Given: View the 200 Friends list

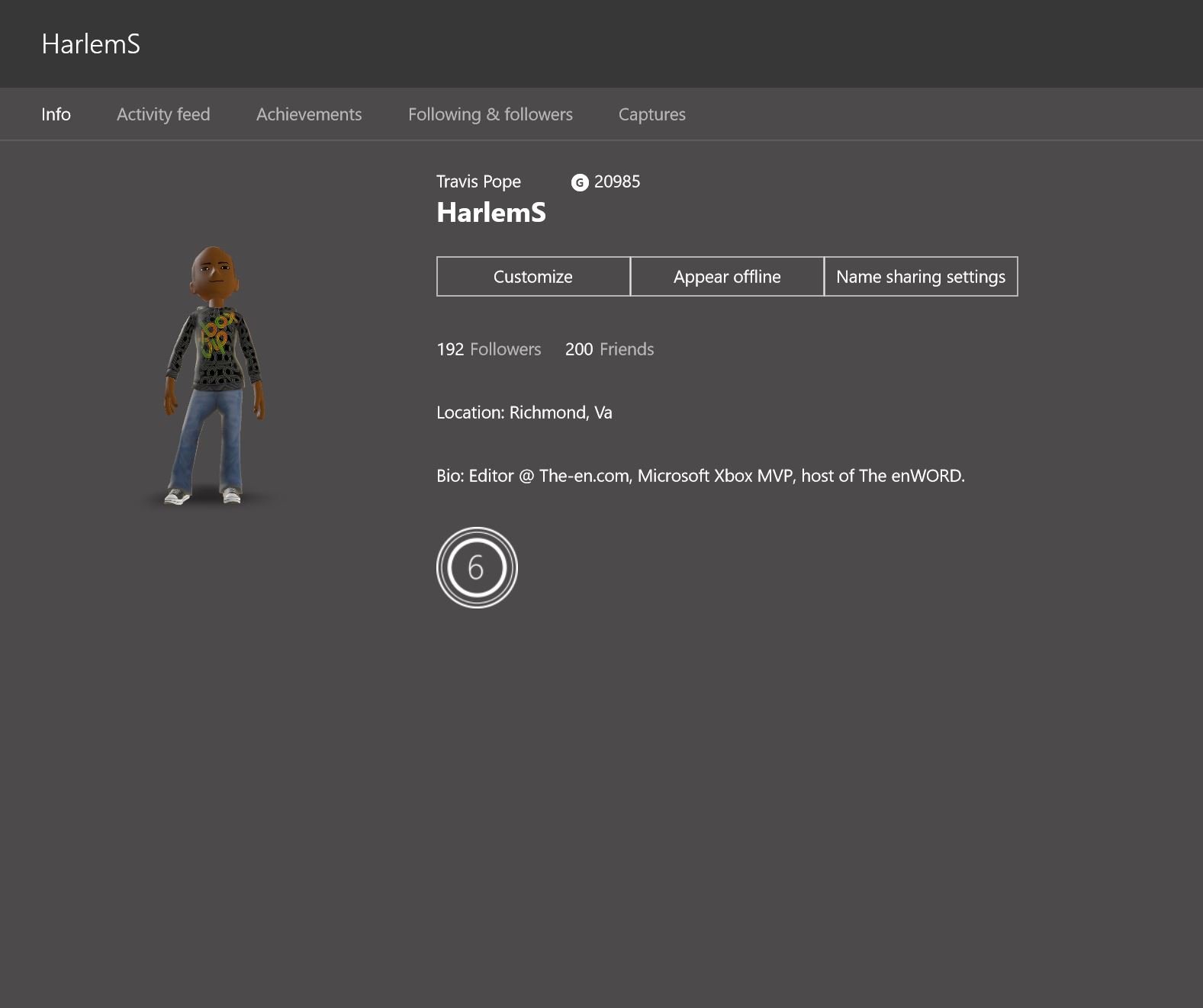Looking at the screenshot, I should 610,349.
